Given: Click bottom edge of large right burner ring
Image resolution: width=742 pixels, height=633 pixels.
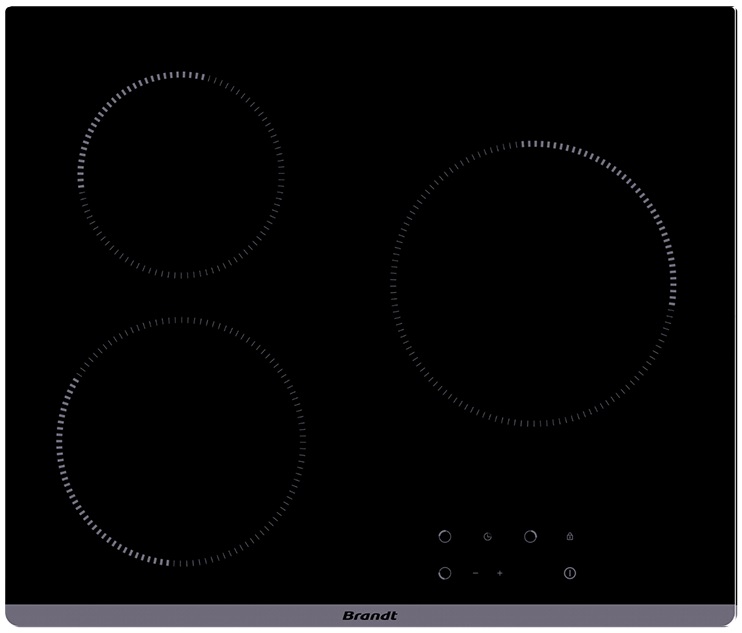Looking at the screenshot, I should [534, 424].
